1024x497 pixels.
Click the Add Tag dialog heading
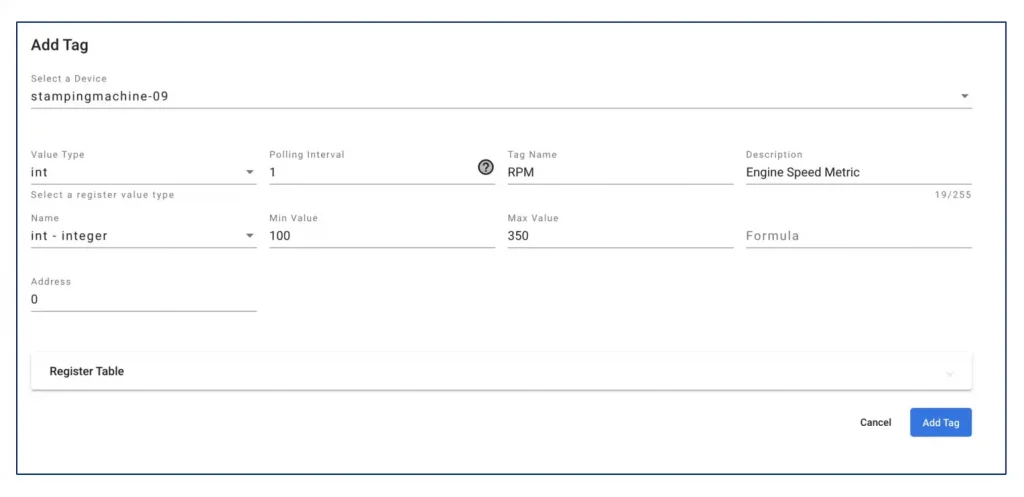[59, 45]
